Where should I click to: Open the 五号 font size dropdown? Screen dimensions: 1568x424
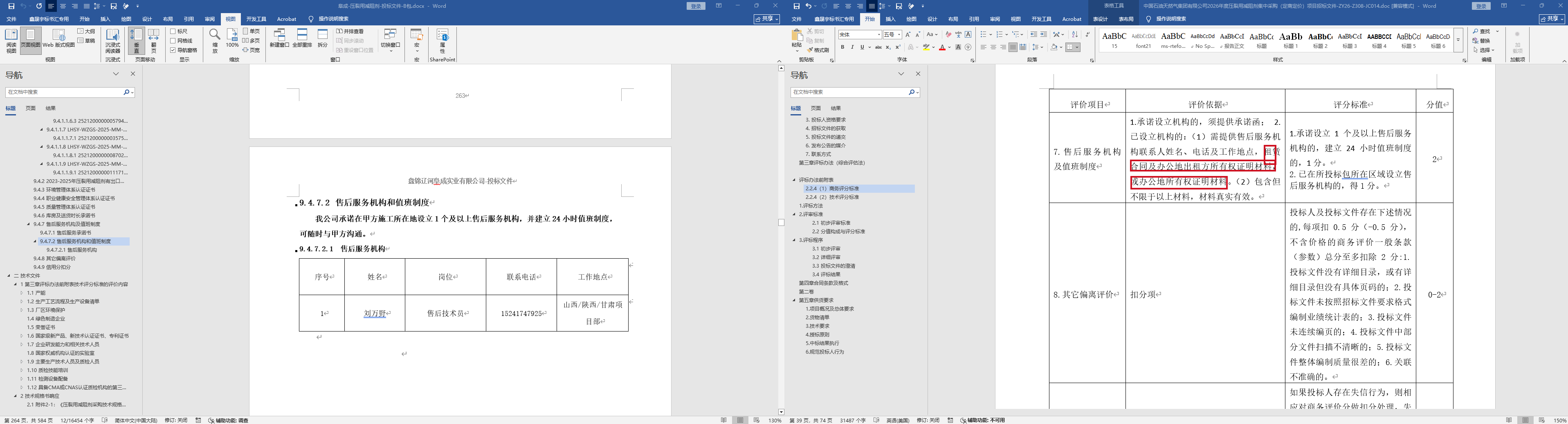pos(899,35)
